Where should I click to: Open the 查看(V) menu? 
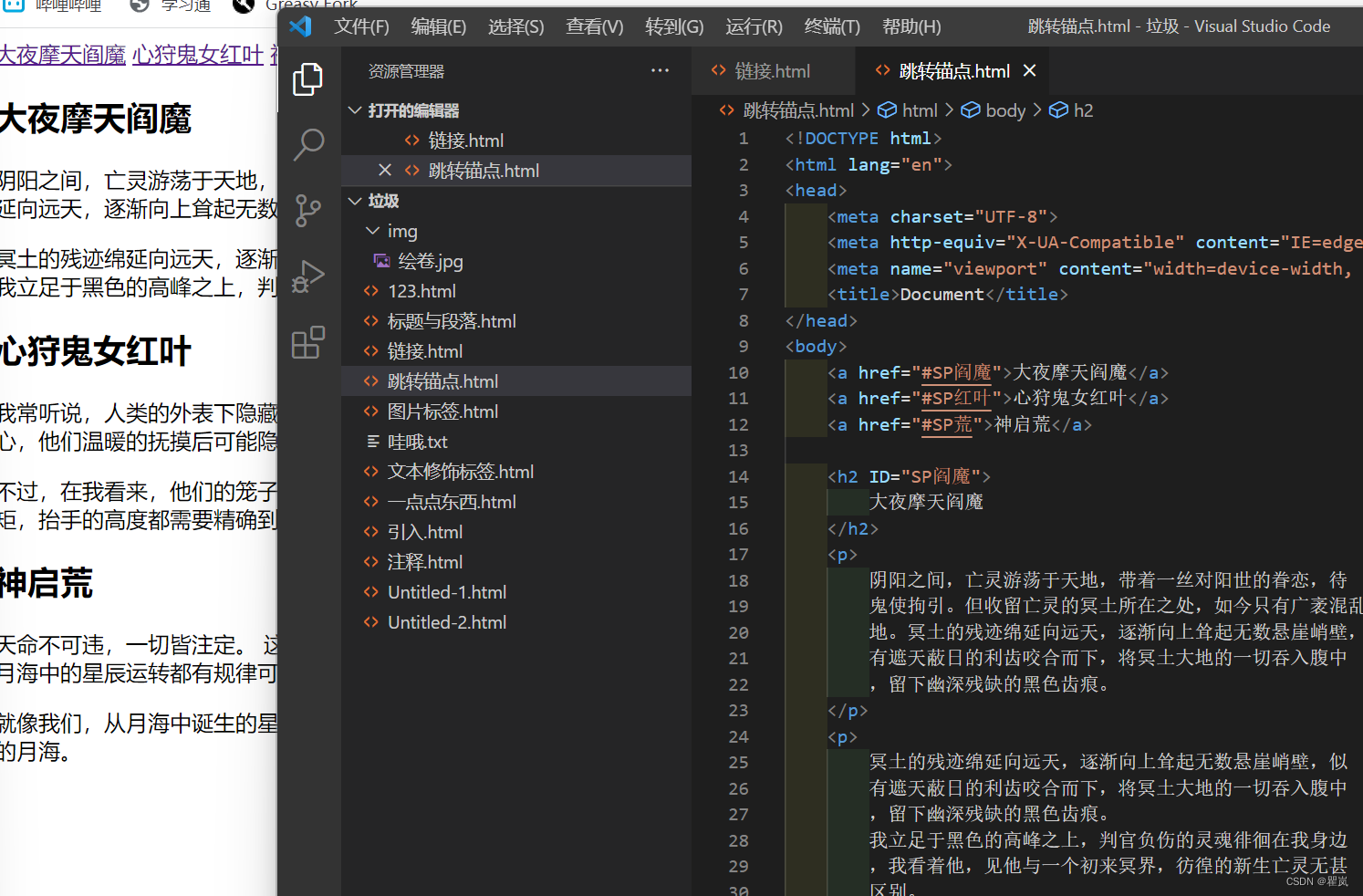click(x=594, y=26)
